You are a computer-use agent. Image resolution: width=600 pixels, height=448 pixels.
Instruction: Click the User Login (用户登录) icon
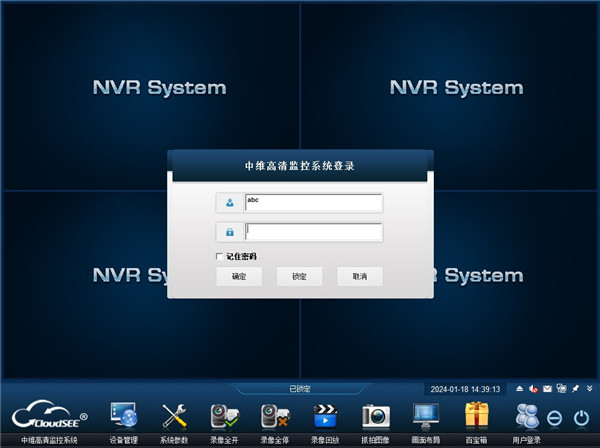click(x=528, y=416)
